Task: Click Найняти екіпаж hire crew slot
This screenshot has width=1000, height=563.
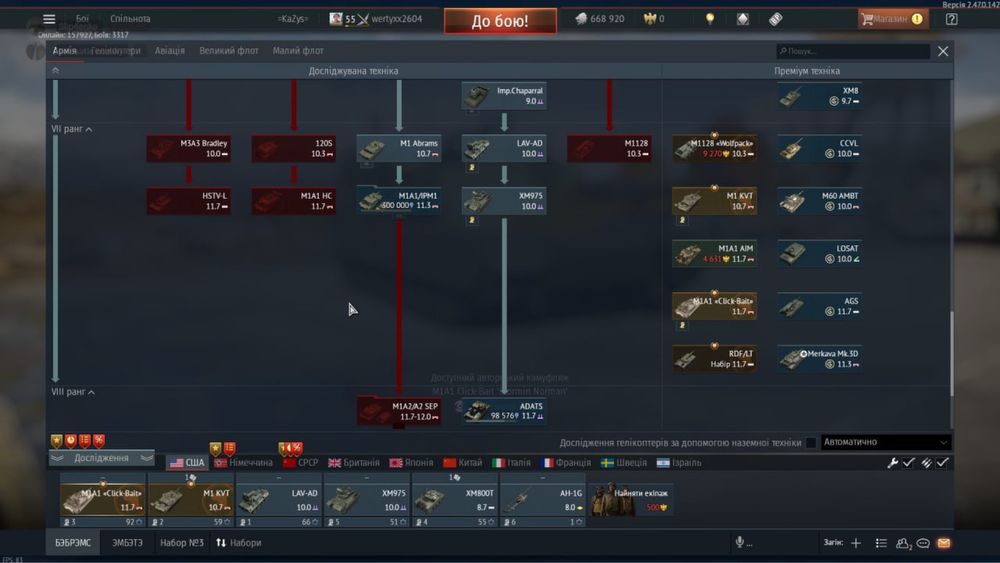Action: pos(630,500)
